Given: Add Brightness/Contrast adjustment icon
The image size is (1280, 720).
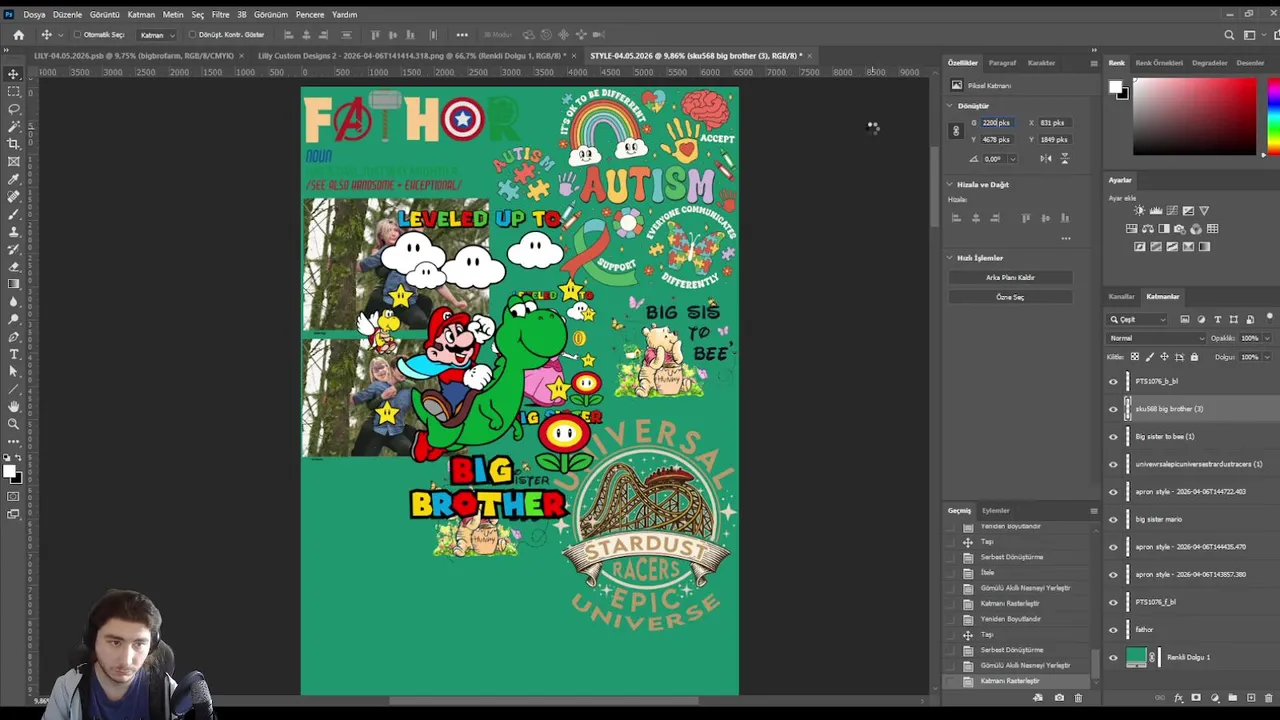Looking at the screenshot, I should pos(1138,211).
